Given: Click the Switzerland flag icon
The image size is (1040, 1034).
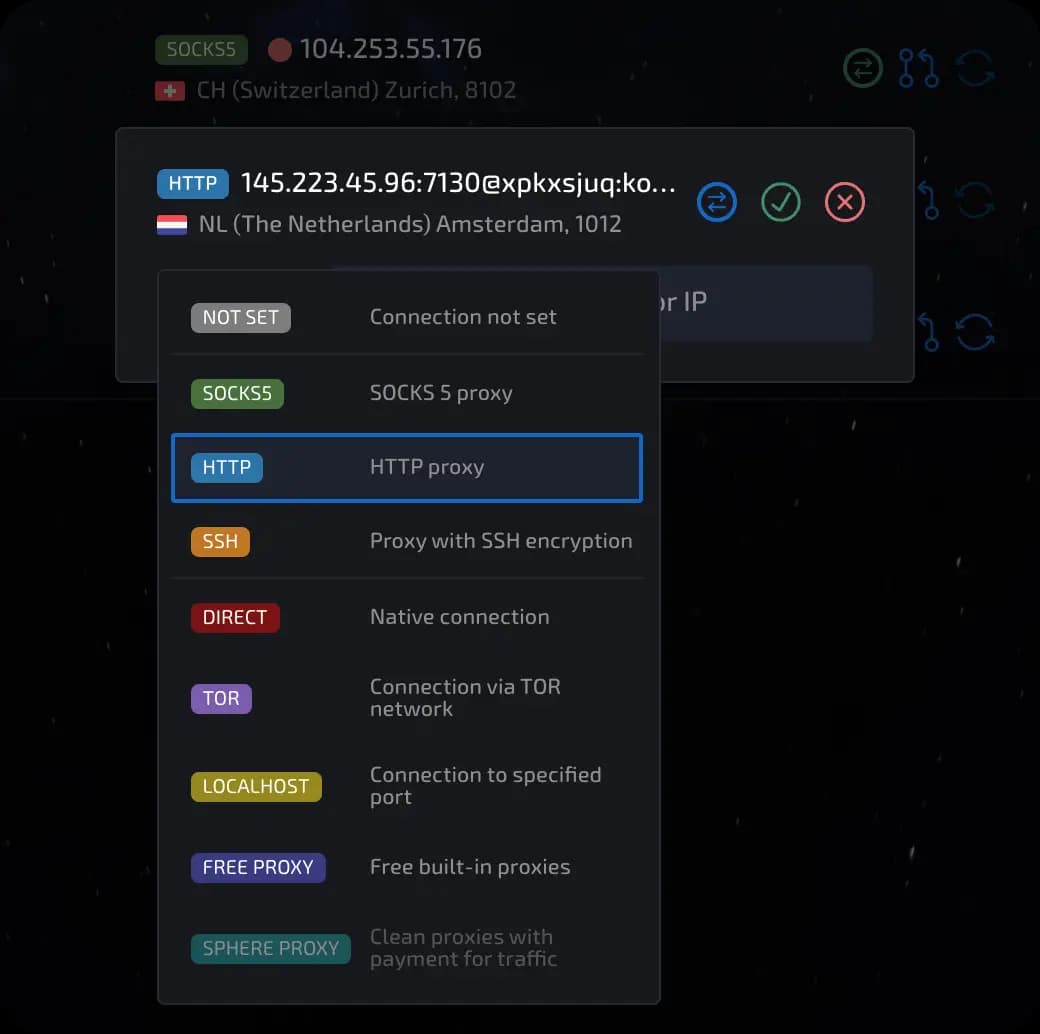Looking at the screenshot, I should pos(170,90).
